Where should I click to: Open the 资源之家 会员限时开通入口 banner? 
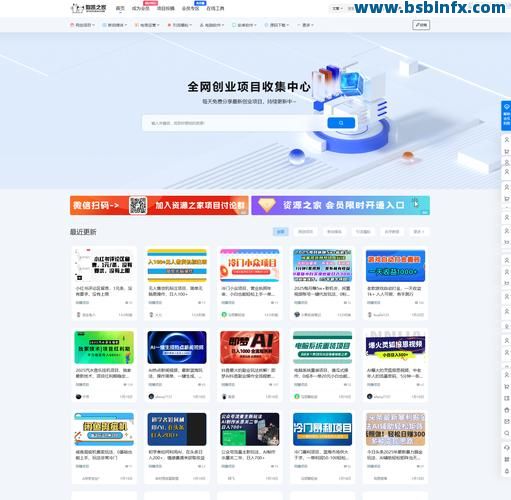coord(340,205)
